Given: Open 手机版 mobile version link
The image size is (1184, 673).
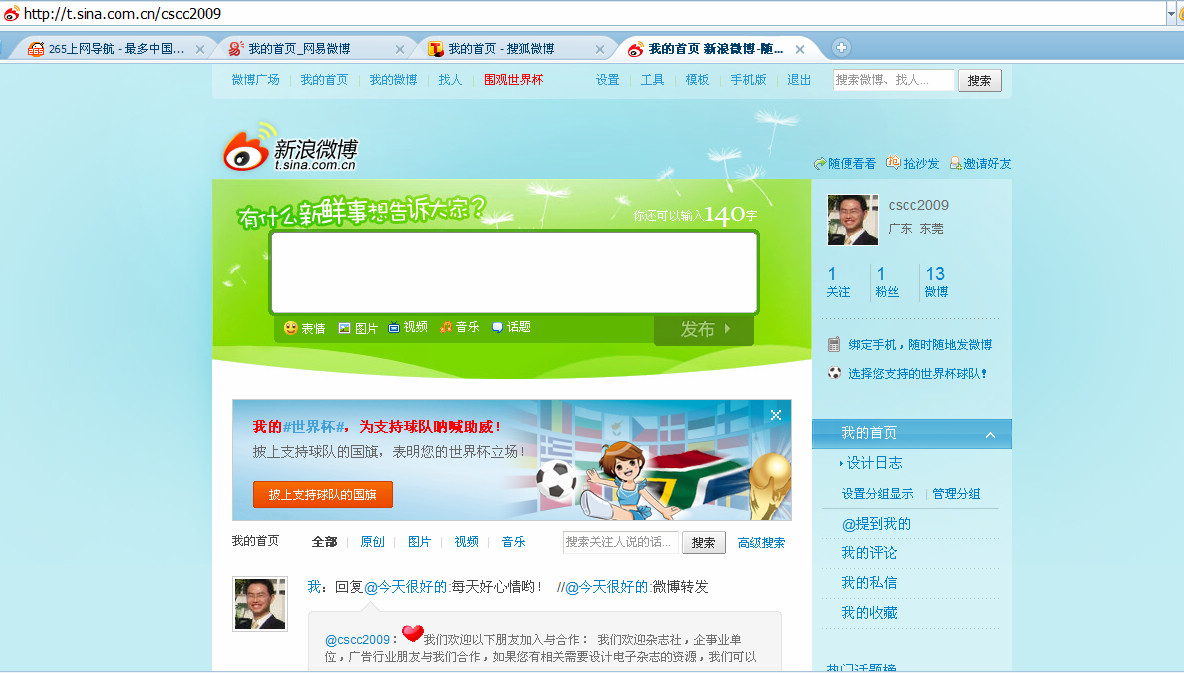Looking at the screenshot, I should 748,80.
